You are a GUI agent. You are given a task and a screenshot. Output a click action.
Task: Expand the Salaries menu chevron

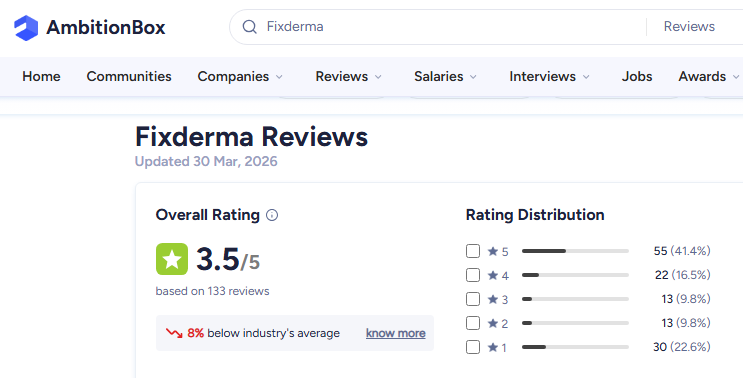tap(473, 77)
